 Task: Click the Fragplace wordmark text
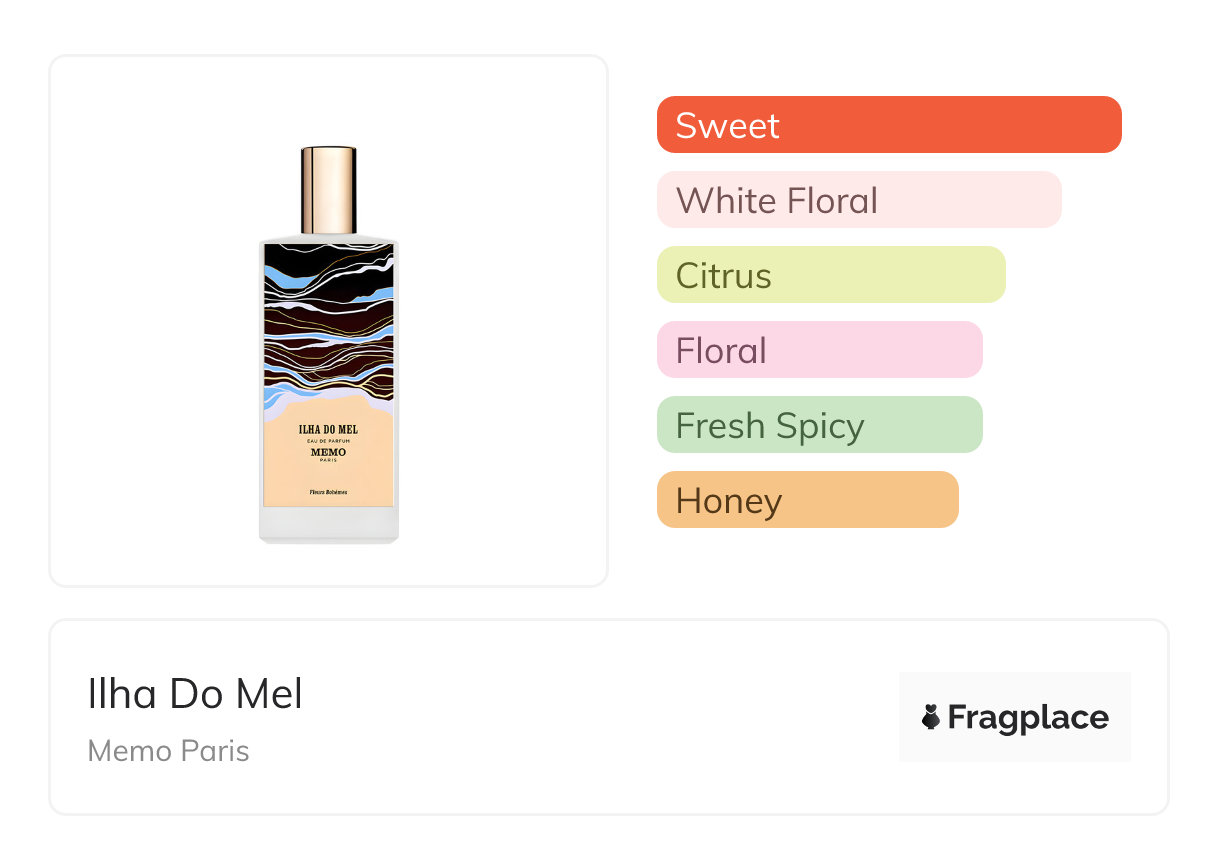(x=1028, y=718)
